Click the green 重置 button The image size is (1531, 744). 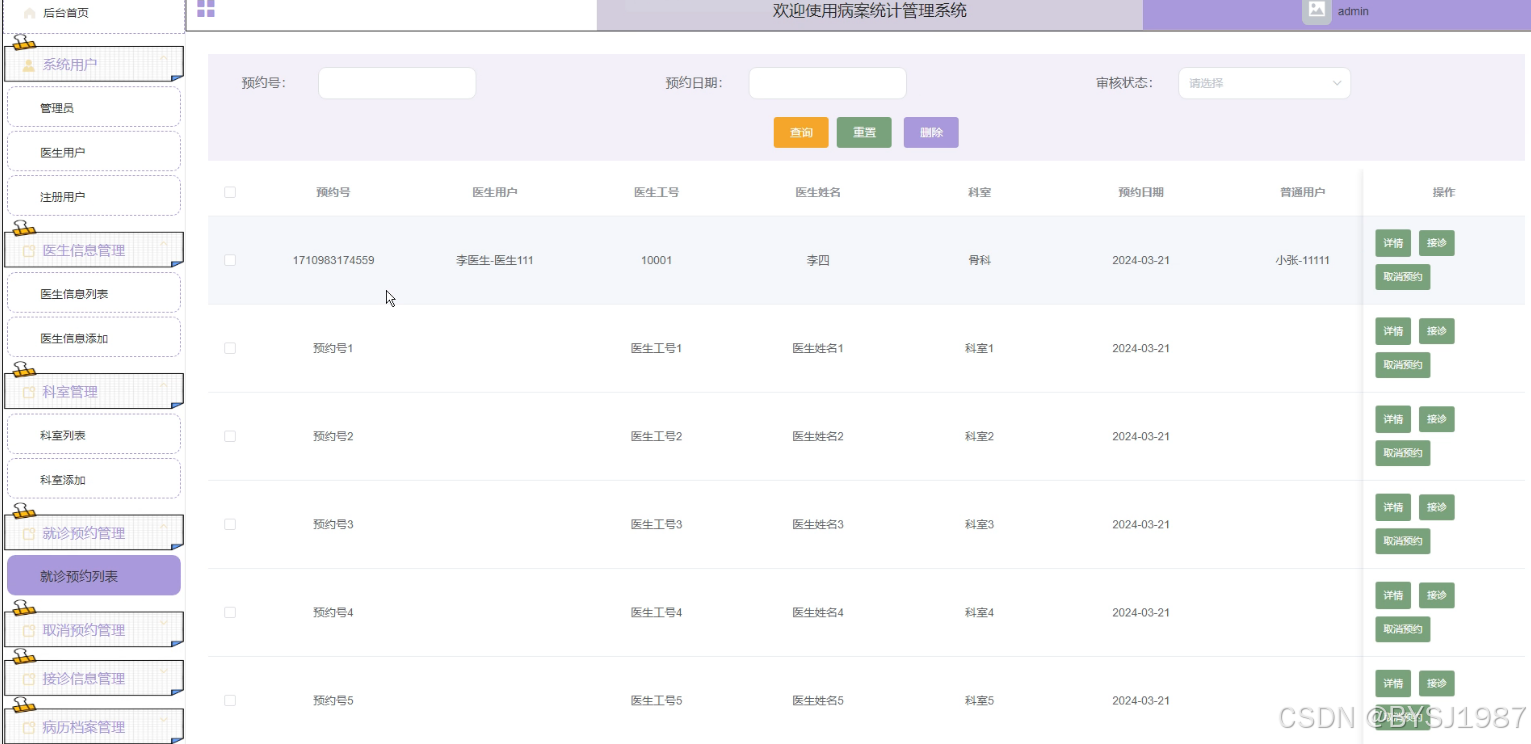tap(864, 133)
